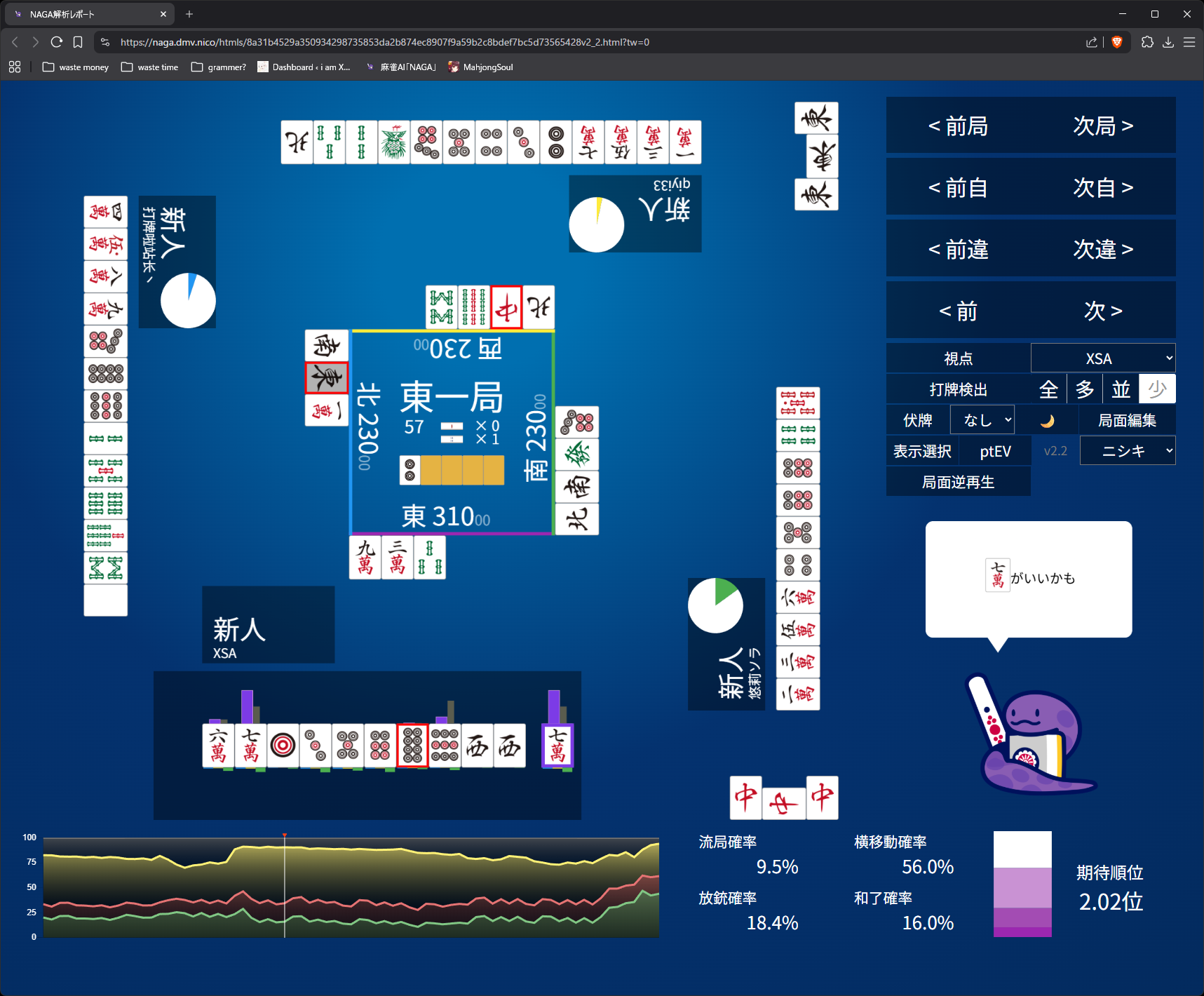Select the 少 discard detection option
This screenshot has height=996, width=1204.
[x=1157, y=389]
